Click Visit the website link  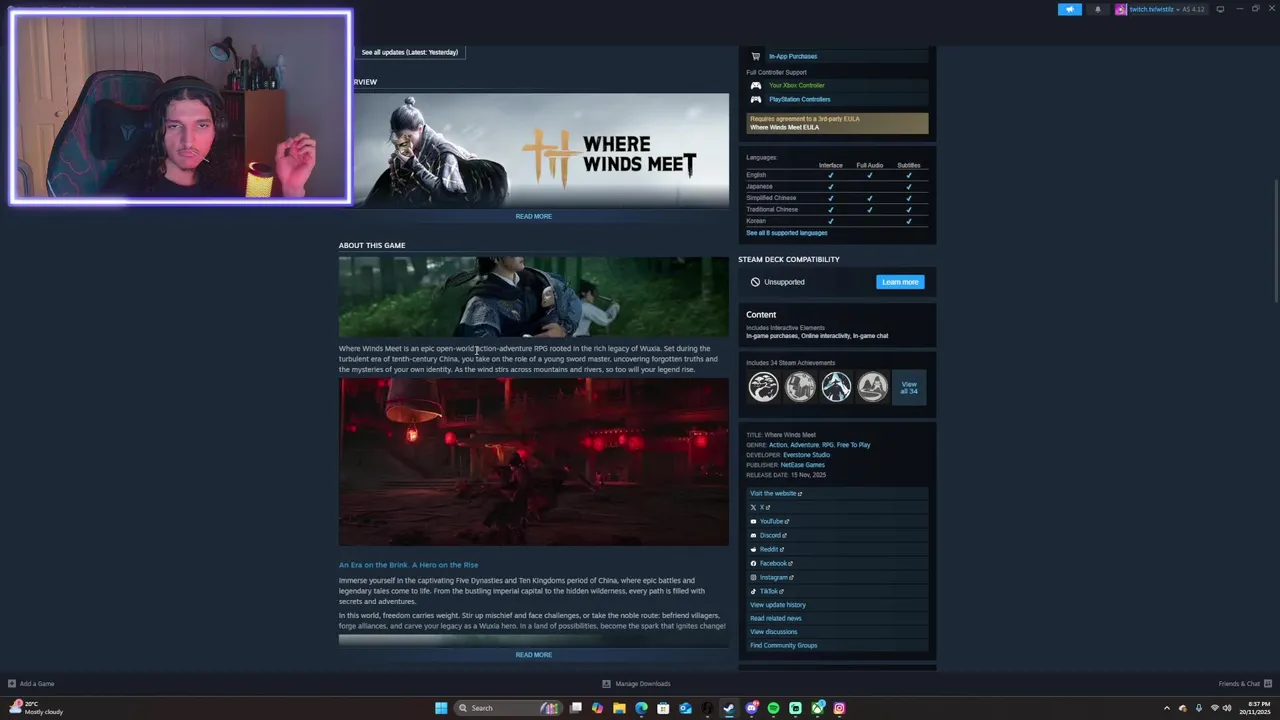click(x=838, y=493)
